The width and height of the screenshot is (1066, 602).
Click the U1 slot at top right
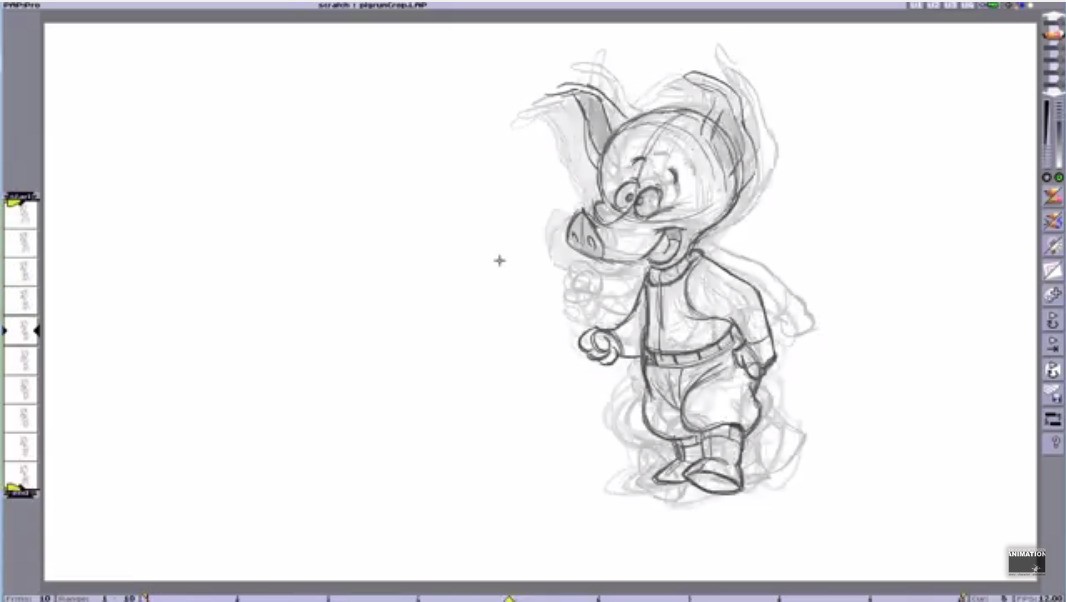pyautogui.click(x=917, y=4)
